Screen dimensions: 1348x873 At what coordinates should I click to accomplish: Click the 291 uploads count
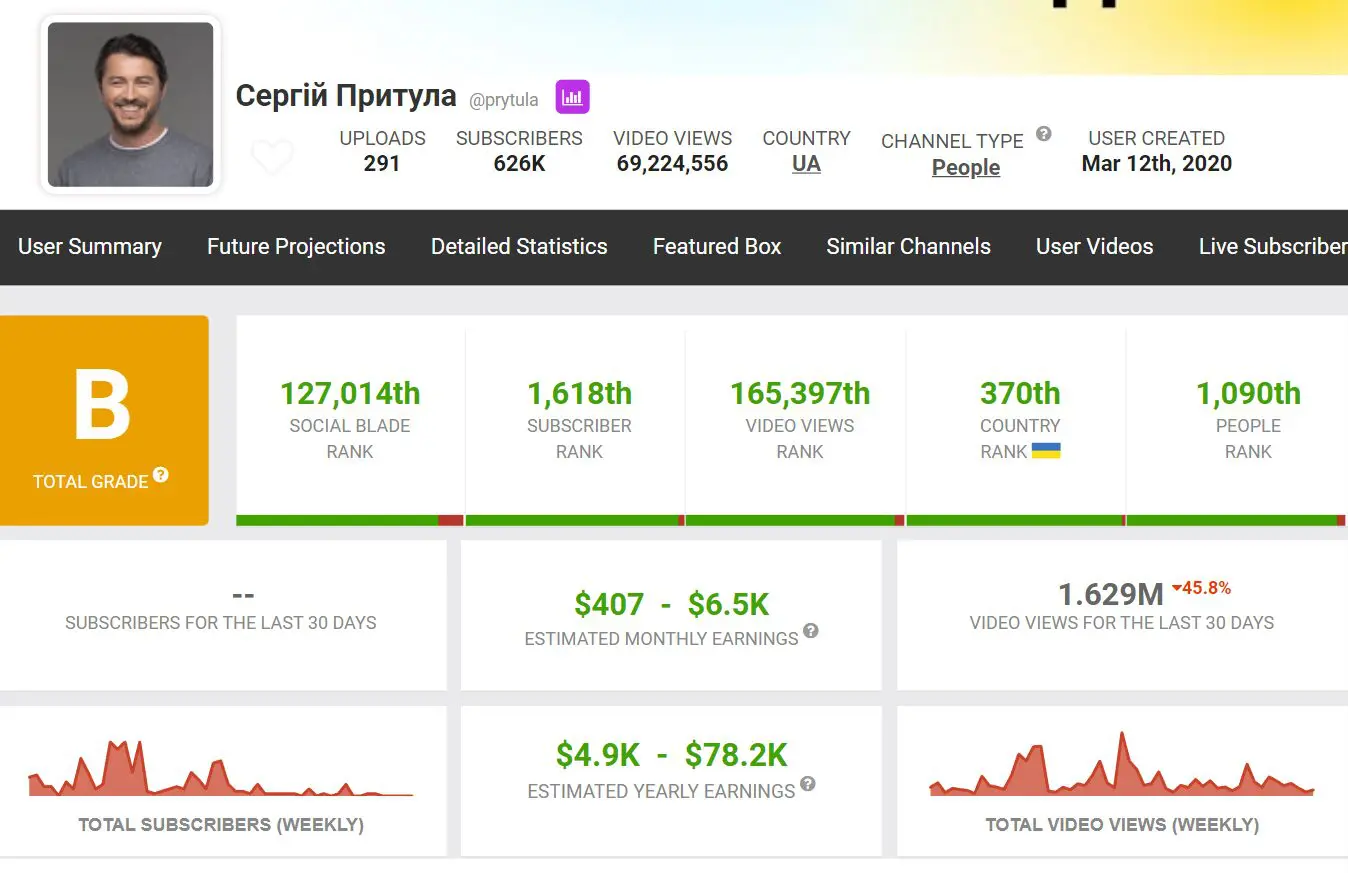coord(382,164)
